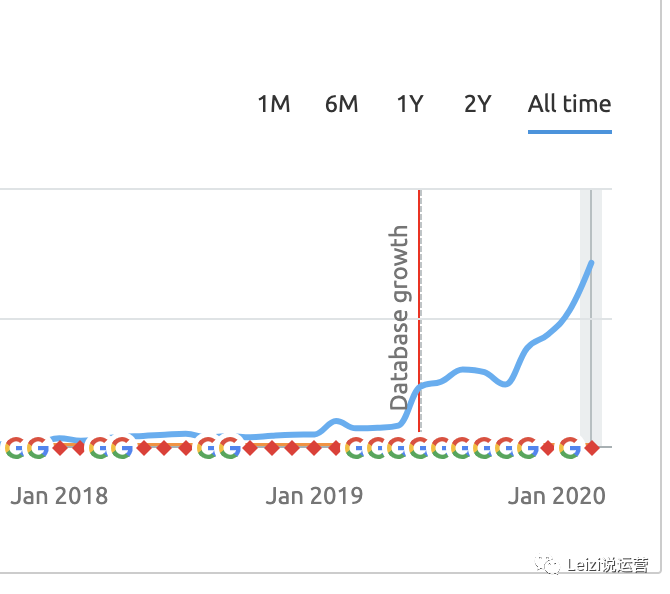
Task: Show the 1Y time range
Action: [x=409, y=104]
